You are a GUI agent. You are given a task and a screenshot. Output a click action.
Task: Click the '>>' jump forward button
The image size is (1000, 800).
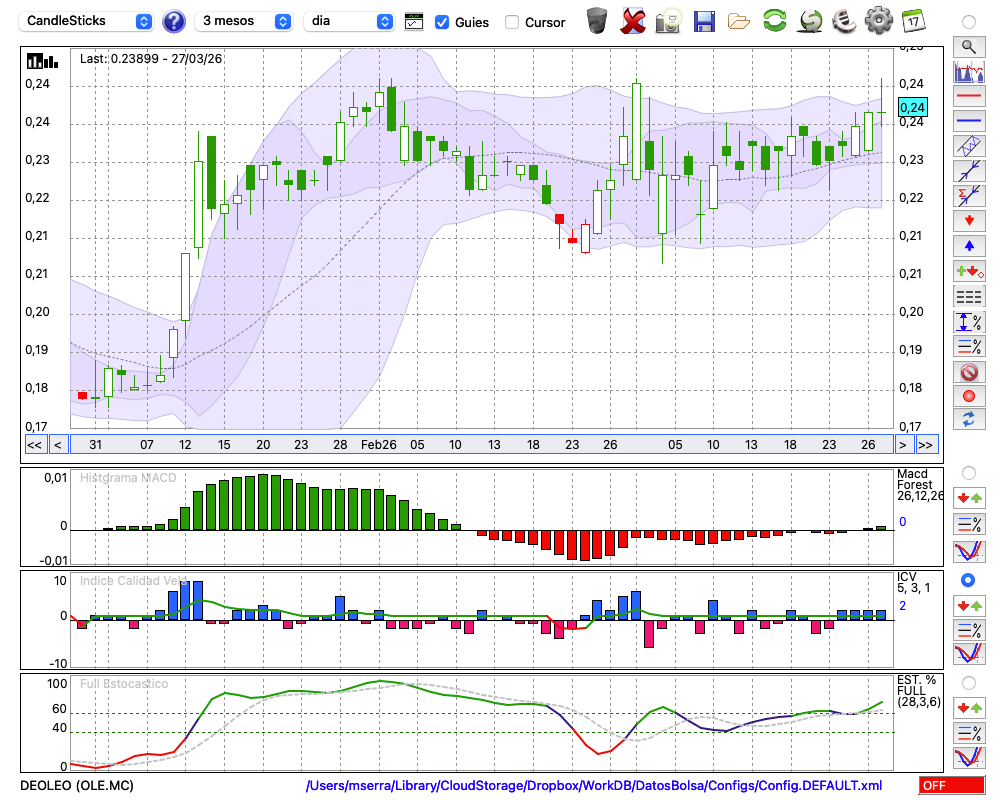coord(926,444)
